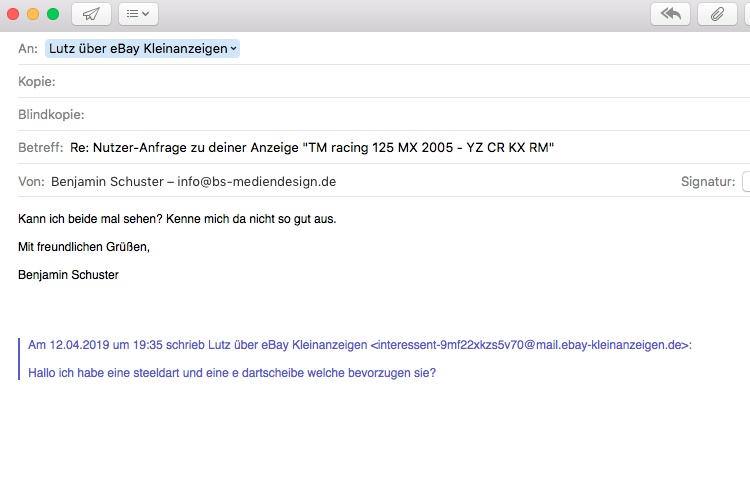Click the "Mit freundlichen Grüßen," line

coord(84,247)
